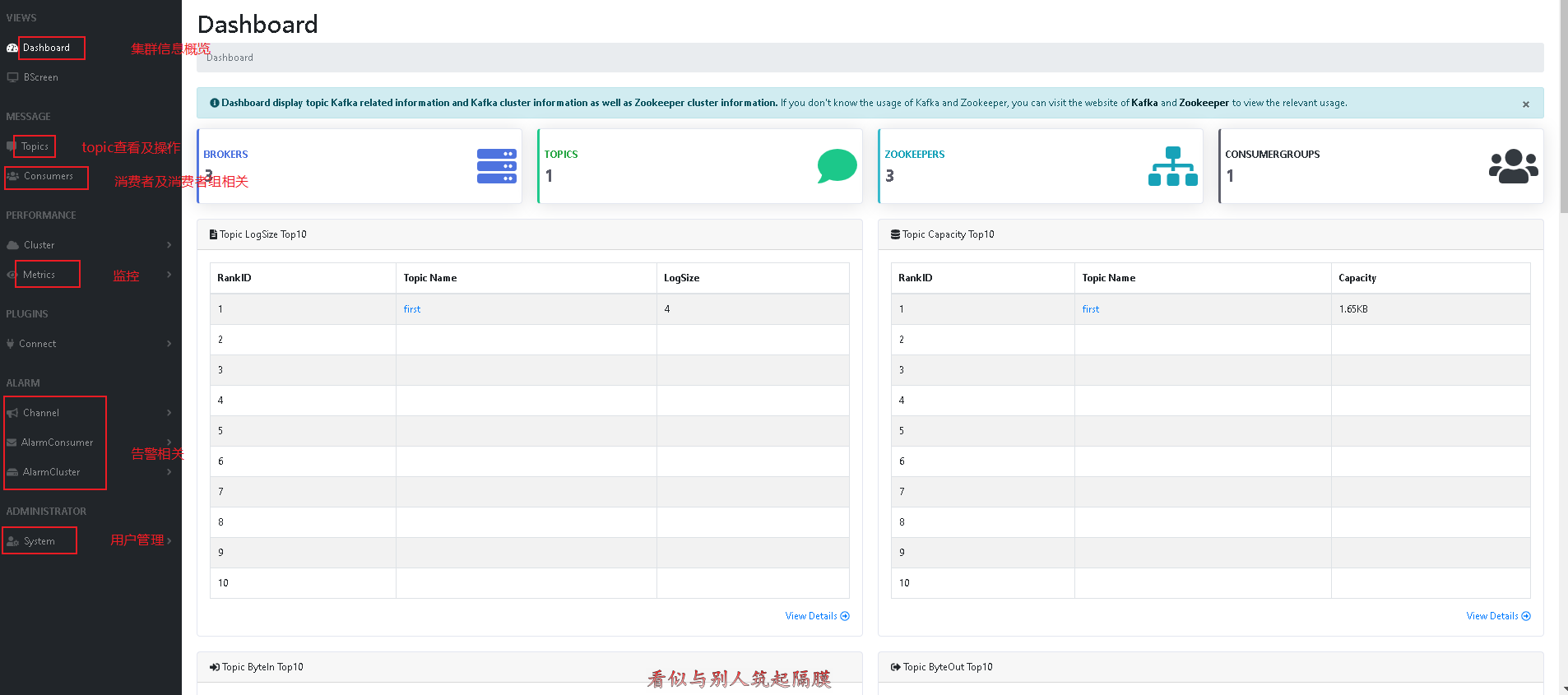
Task: Click the Dashboard breadcrumb text
Action: click(x=230, y=58)
